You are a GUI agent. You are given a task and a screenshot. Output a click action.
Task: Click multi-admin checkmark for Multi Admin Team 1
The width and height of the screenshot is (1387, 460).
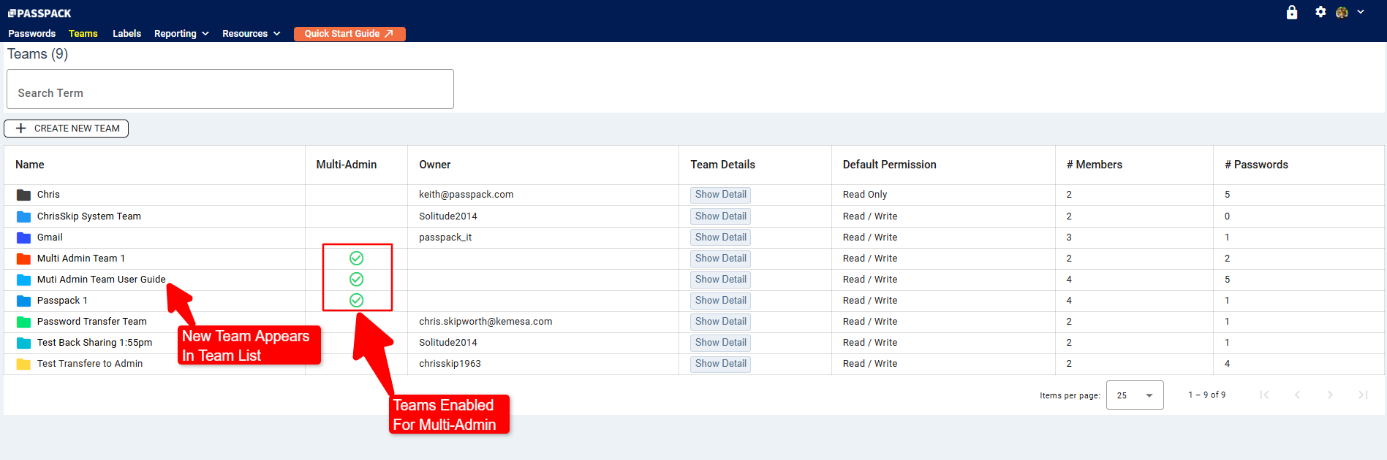[356, 258]
